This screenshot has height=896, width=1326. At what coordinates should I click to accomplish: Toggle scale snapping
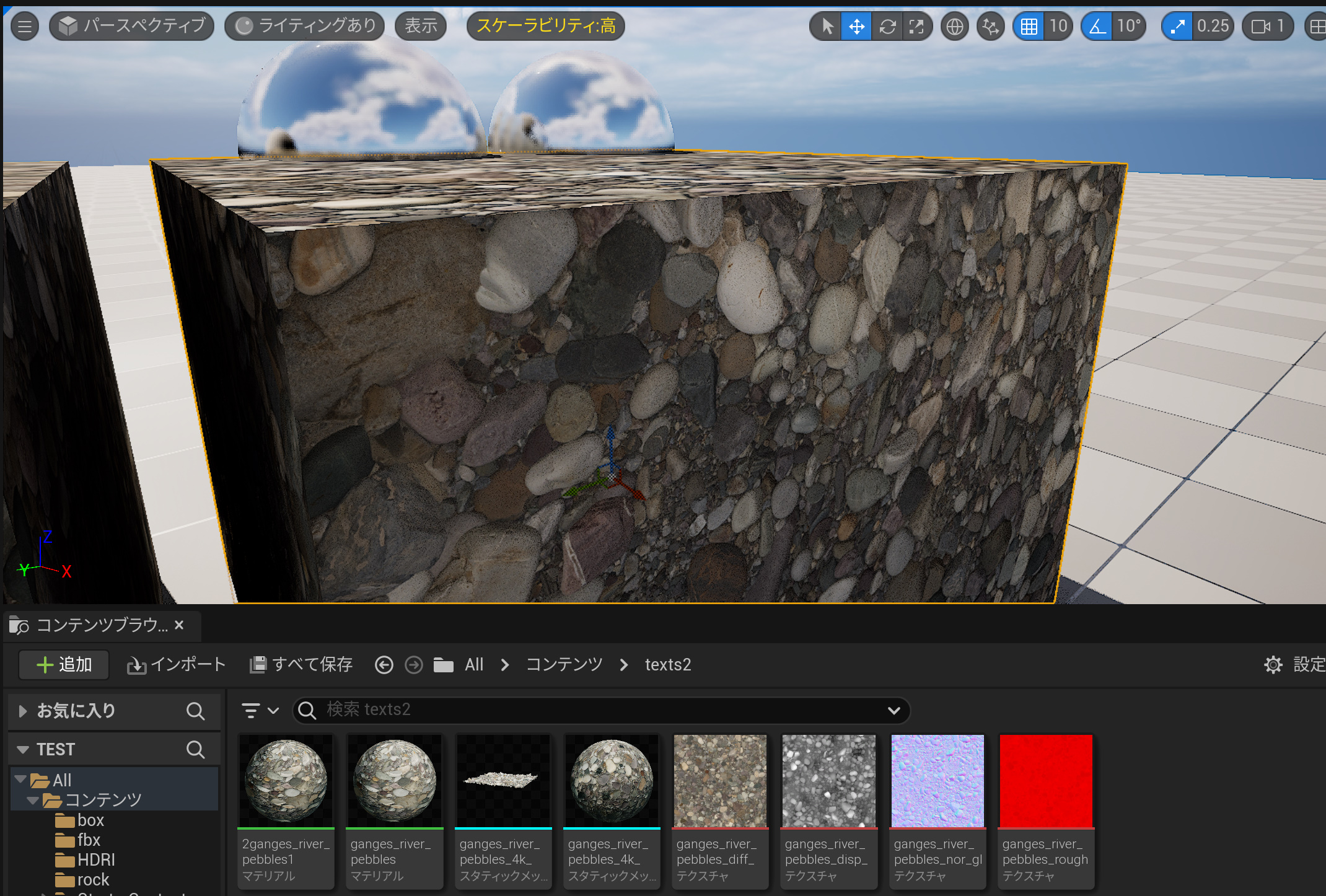click(1177, 27)
